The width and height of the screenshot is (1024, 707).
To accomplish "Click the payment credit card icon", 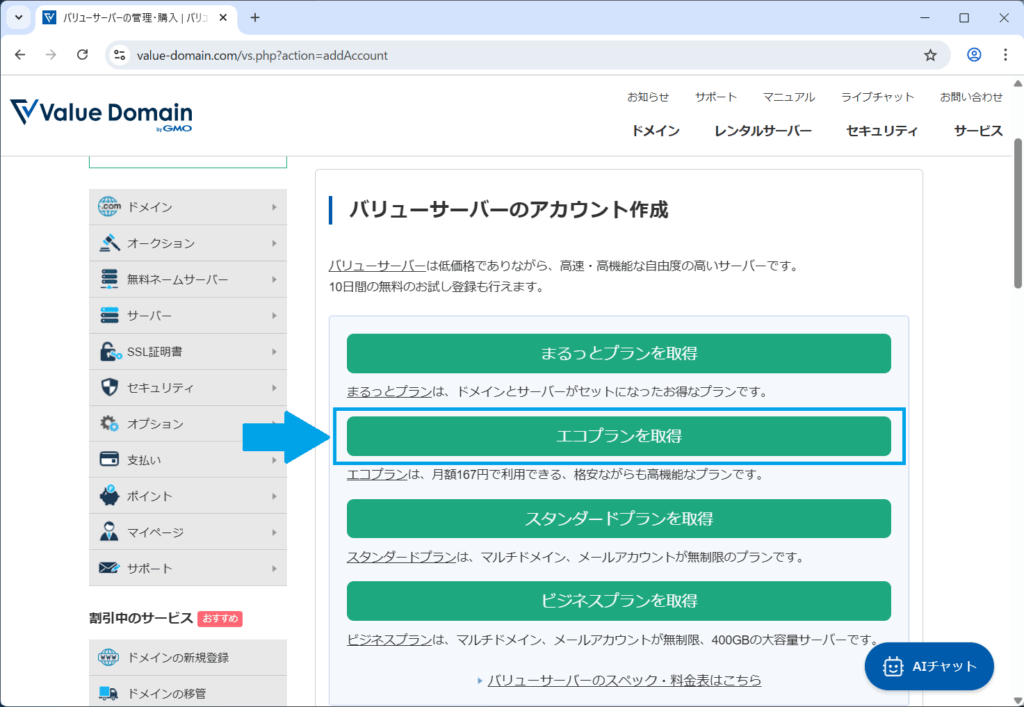I will [x=108, y=460].
